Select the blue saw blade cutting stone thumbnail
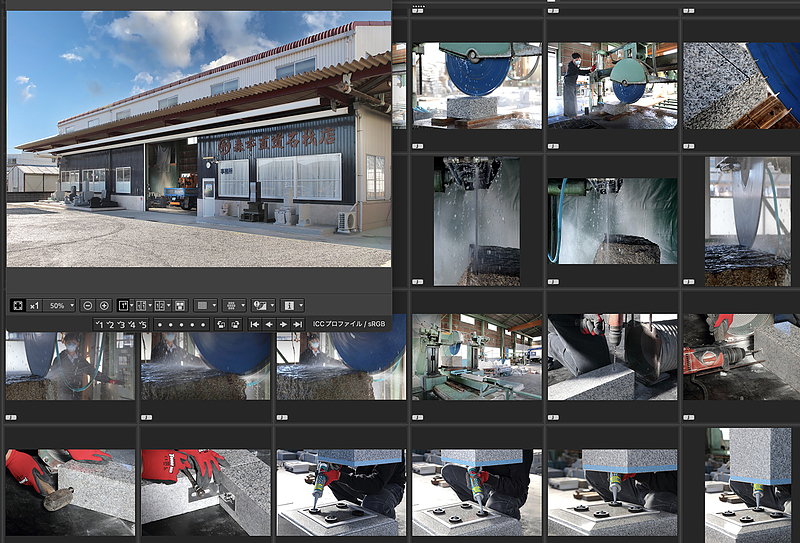The height and width of the screenshot is (543, 800). click(x=476, y=85)
